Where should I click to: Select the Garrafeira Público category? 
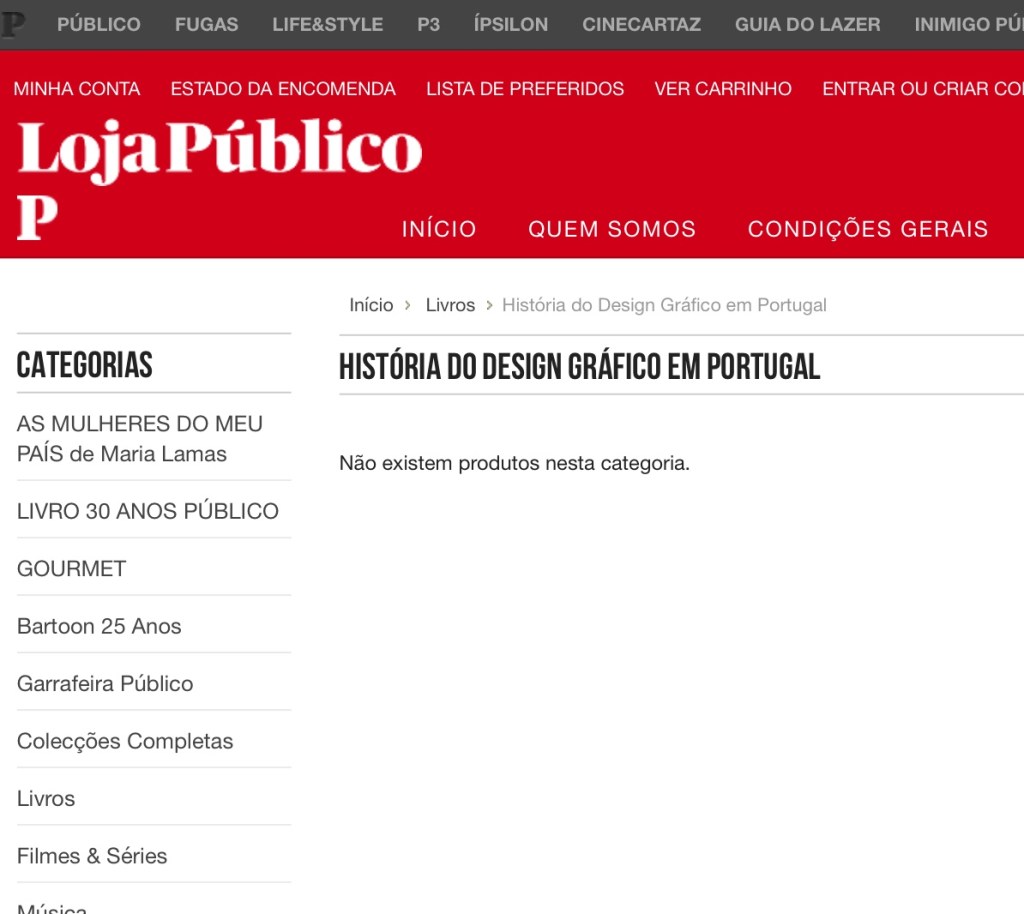tap(105, 684)
